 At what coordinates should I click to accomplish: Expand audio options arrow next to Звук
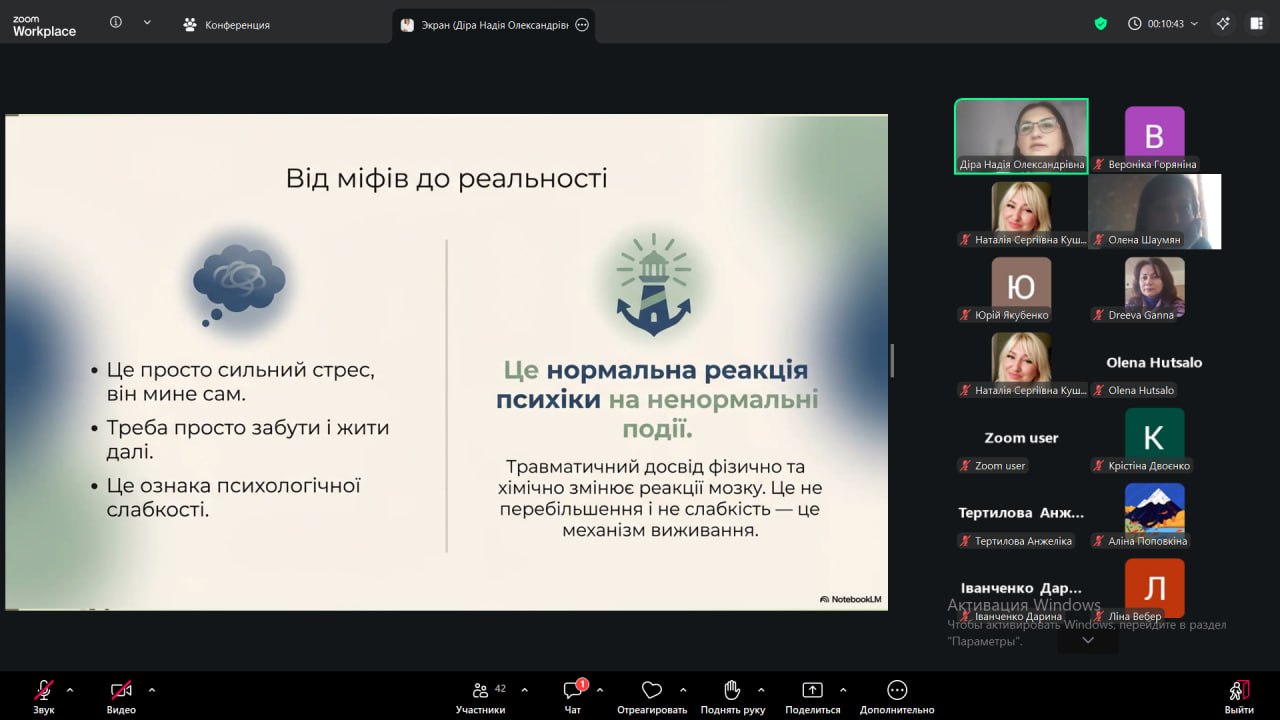pos(70,690)
